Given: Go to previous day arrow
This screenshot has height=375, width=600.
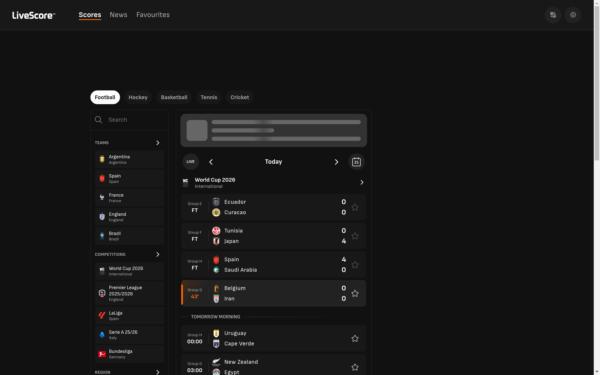Looking at the screenshot, I should (211, 162).
